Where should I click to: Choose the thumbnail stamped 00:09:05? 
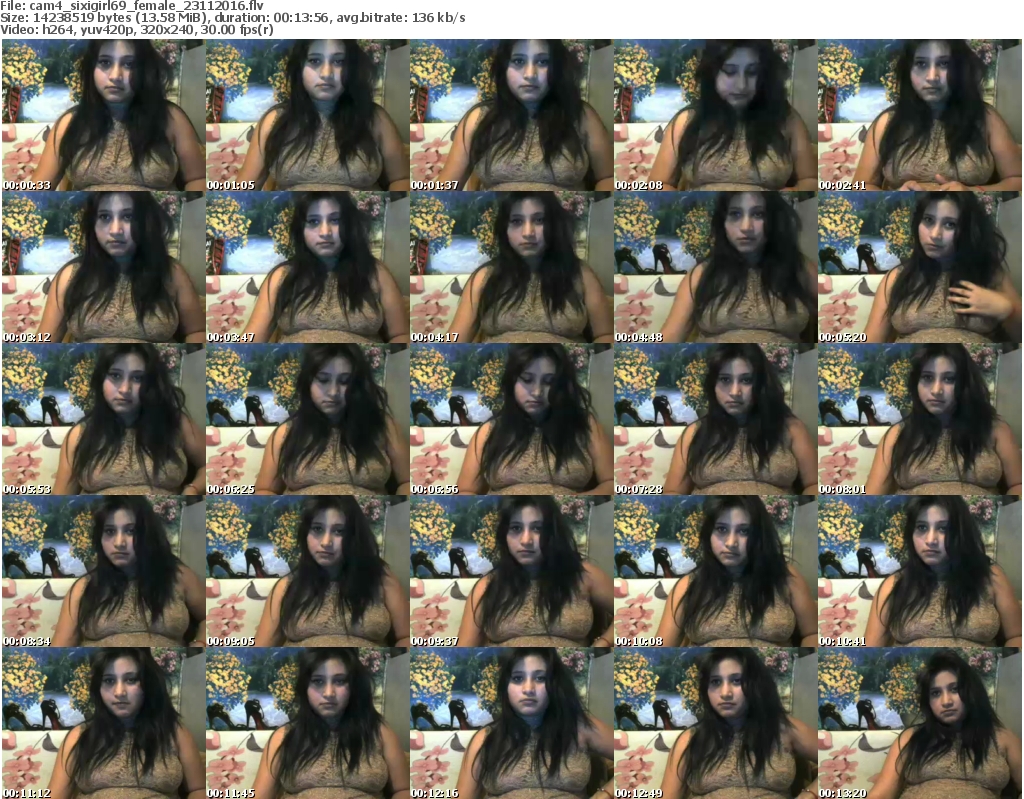click(x=308, y=572)
